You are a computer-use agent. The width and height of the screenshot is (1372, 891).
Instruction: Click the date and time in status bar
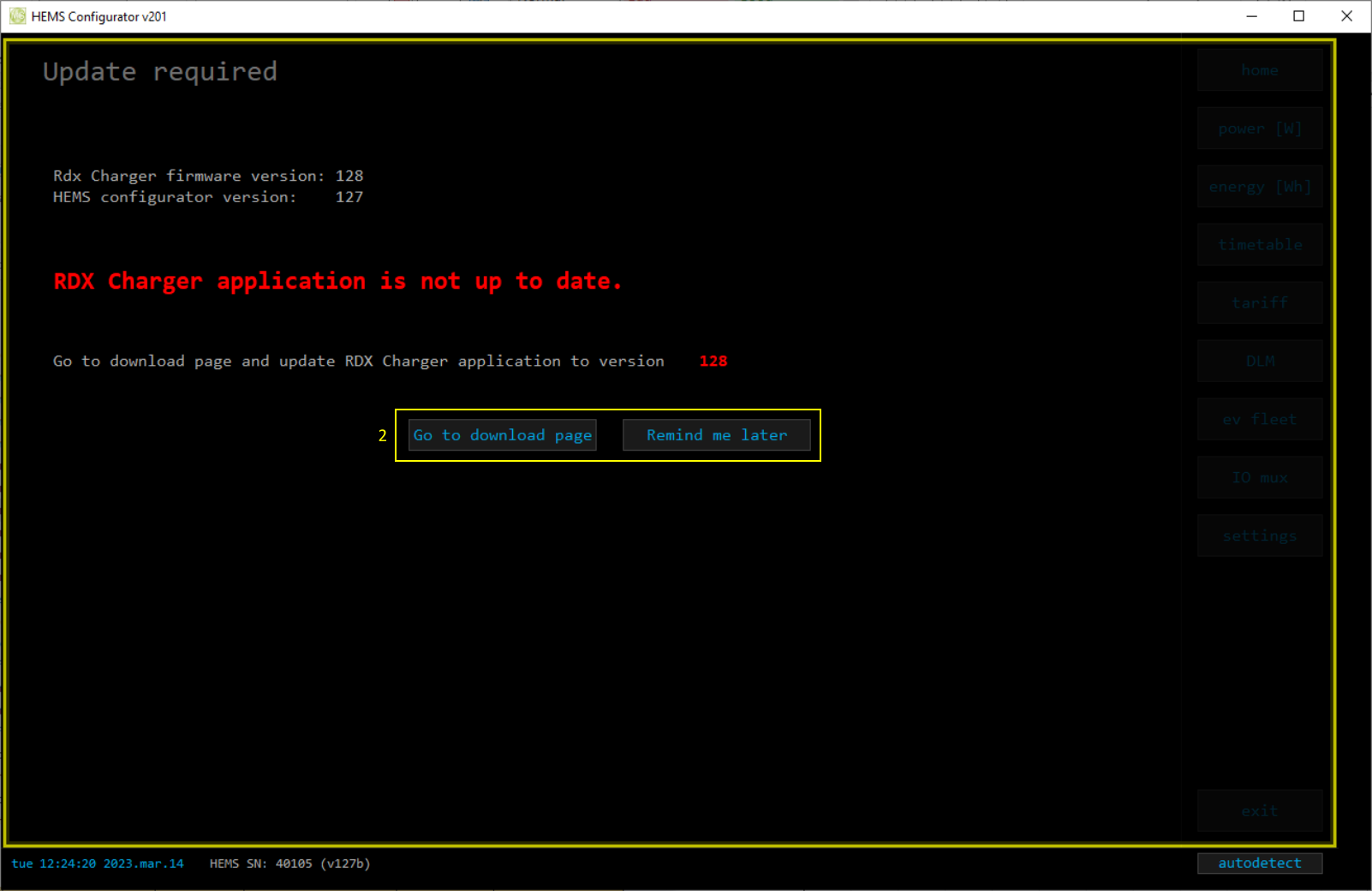click(x=98, y=864)
